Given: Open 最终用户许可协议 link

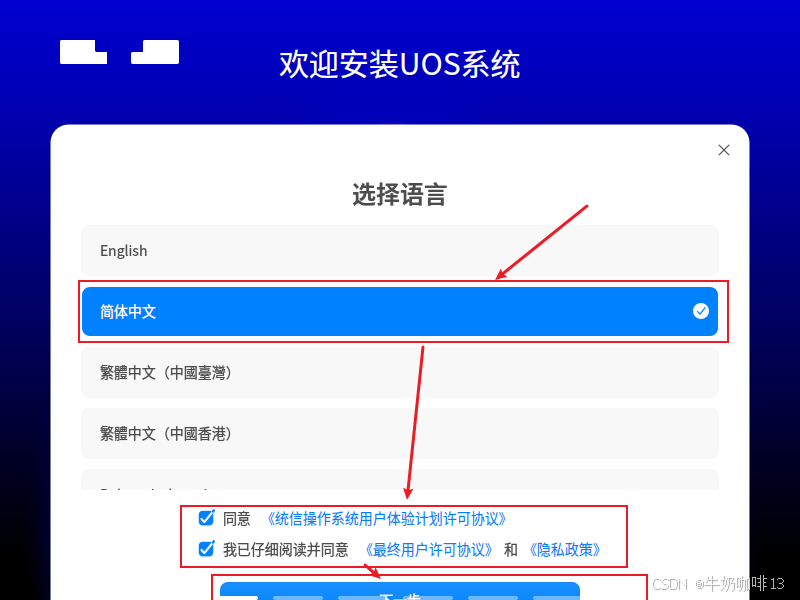Looking at the screenshot, I should coord(429,550).
